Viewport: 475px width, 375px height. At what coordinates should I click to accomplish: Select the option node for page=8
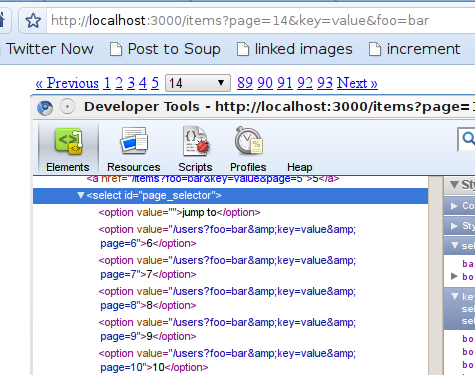(227, 298)
